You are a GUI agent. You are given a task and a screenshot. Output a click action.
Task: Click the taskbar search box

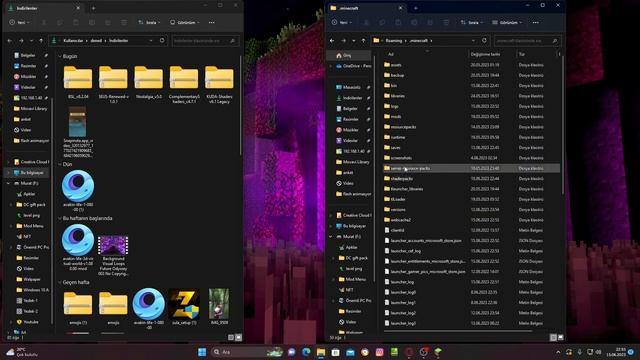pyautogui.click(x=247, y=352)
